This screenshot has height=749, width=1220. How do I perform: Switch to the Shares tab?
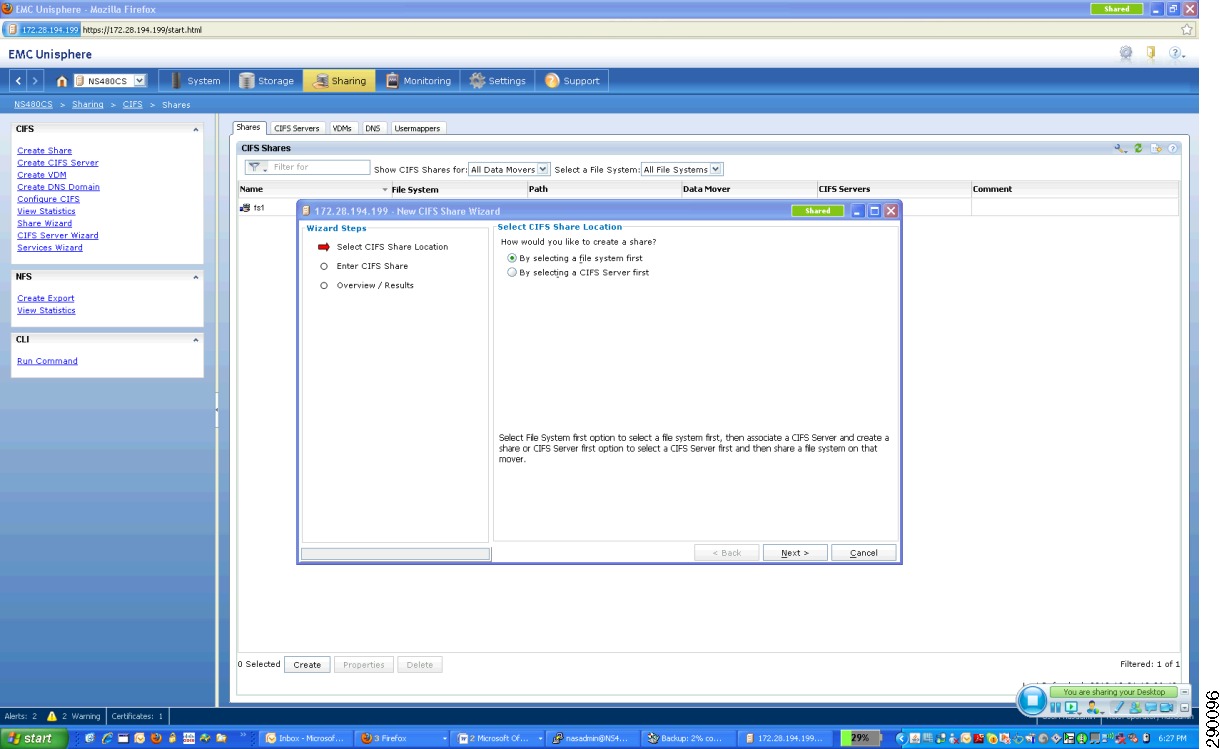[x=248, y=128]
